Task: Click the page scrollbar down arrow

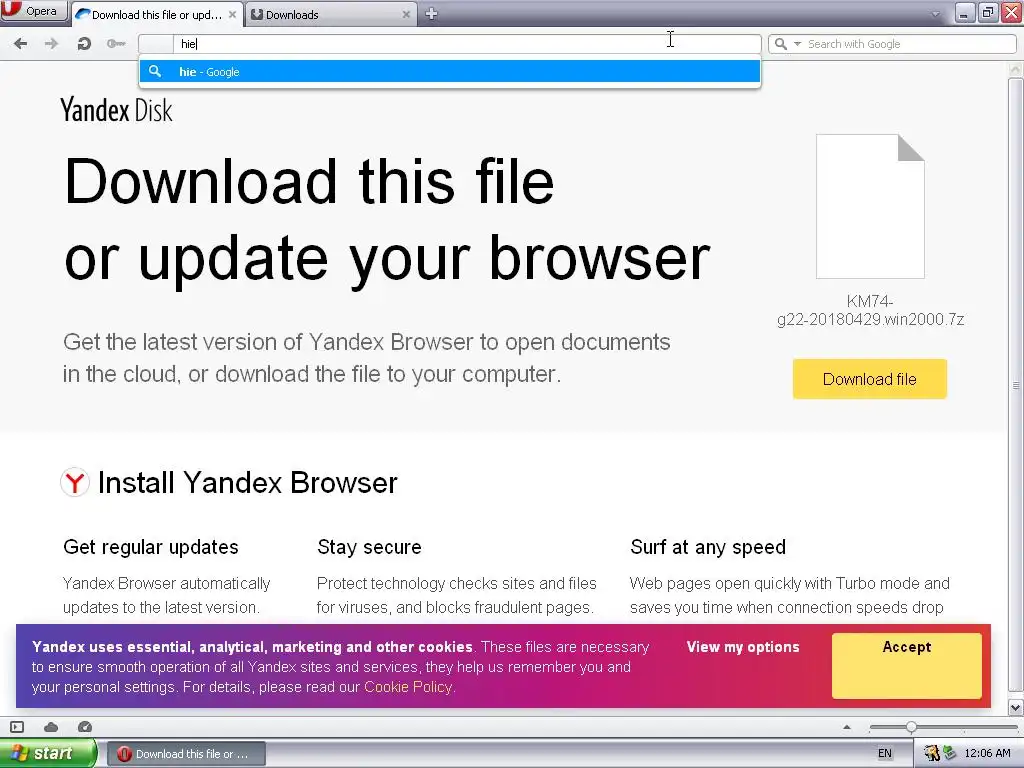Action: (x=1016, y=707)
